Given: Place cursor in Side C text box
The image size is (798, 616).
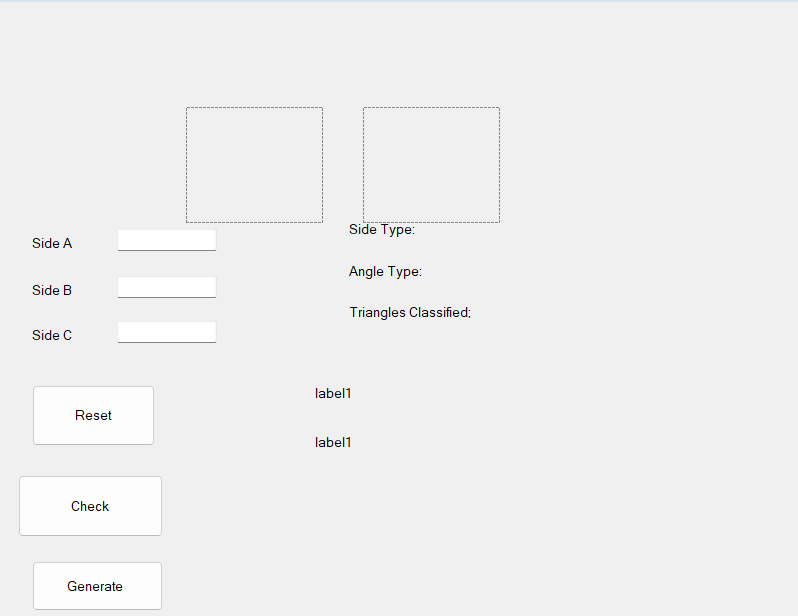Looking at the screenshot, I should coord(167,332).
